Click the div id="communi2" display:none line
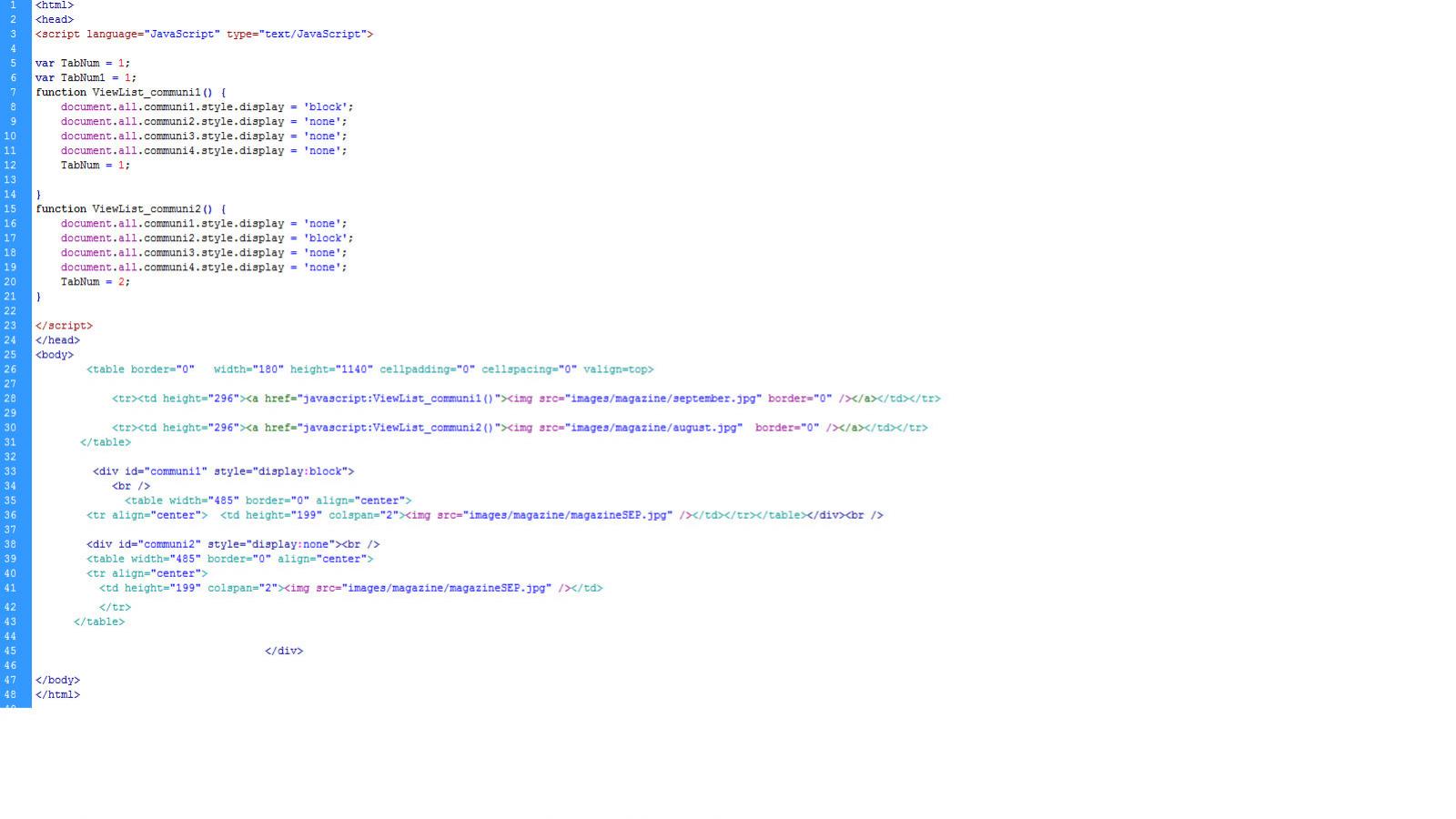The image size is (1456, 819). tap(233, 544)
